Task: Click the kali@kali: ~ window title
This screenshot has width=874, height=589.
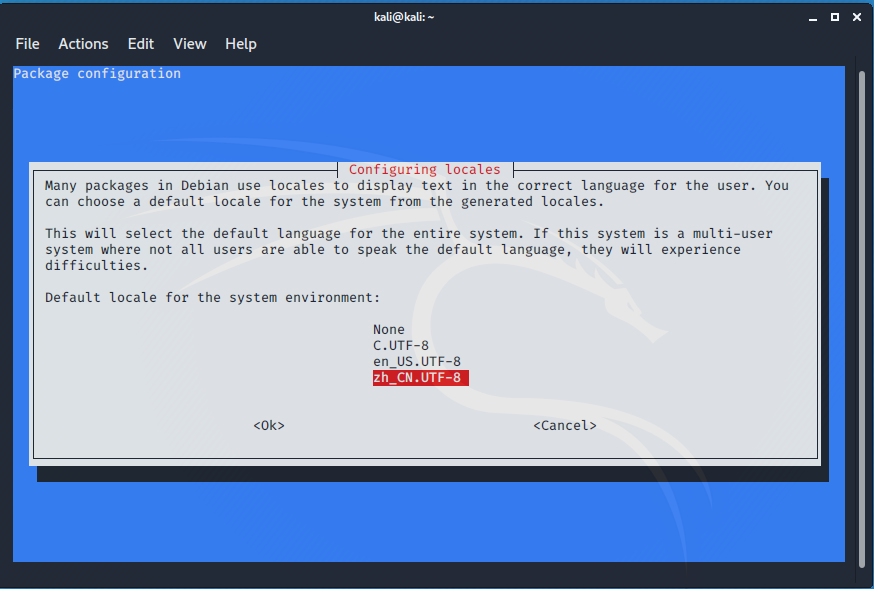Action: pos(404,17)
